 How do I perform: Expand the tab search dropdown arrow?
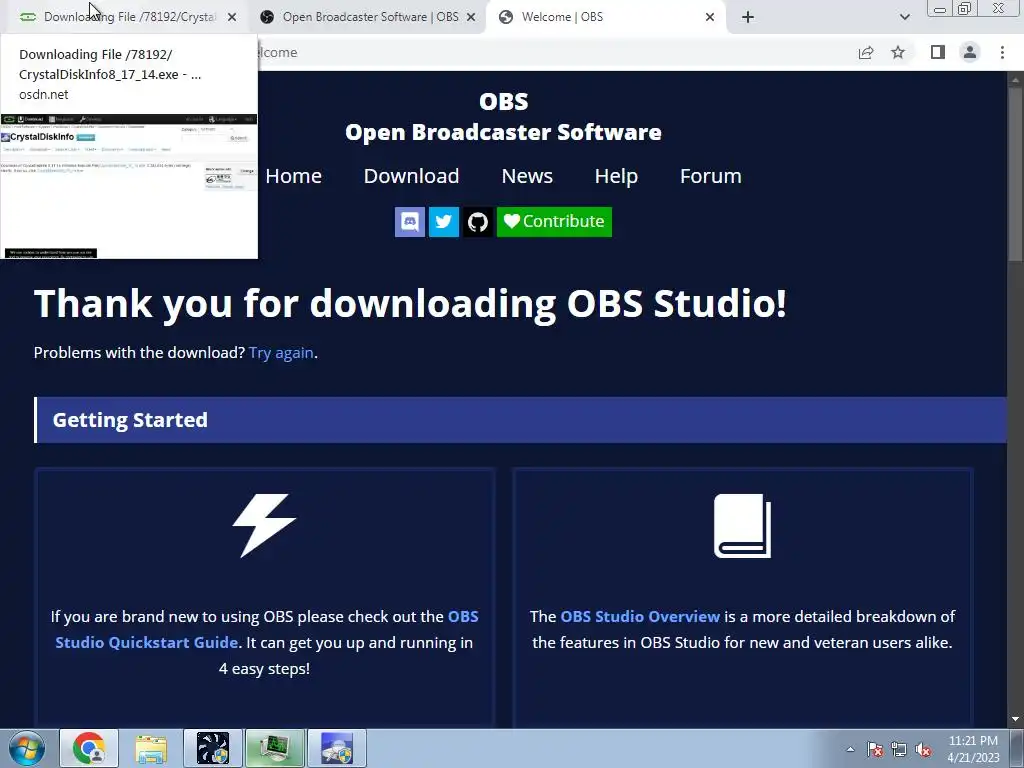(x=904, y=18)
